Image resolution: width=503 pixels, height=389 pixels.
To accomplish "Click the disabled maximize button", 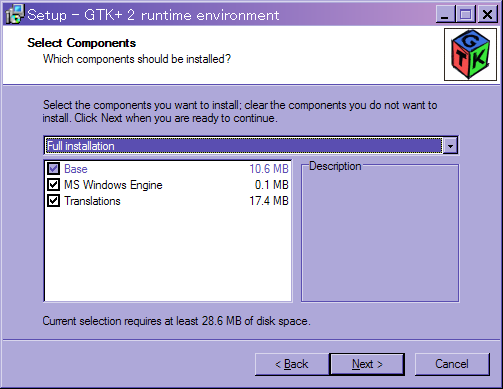I will pyautogui.click(x=466, y=14).
